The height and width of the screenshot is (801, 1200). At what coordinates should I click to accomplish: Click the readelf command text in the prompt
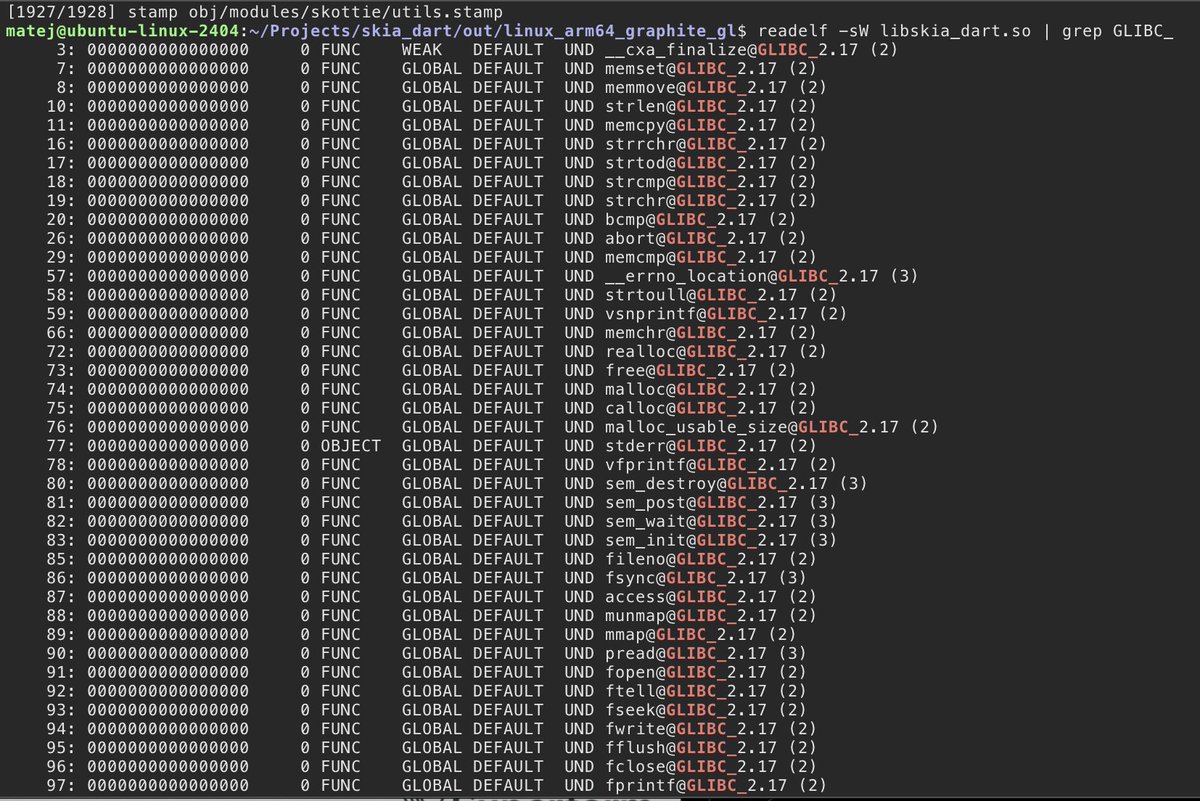coord(964,31)
